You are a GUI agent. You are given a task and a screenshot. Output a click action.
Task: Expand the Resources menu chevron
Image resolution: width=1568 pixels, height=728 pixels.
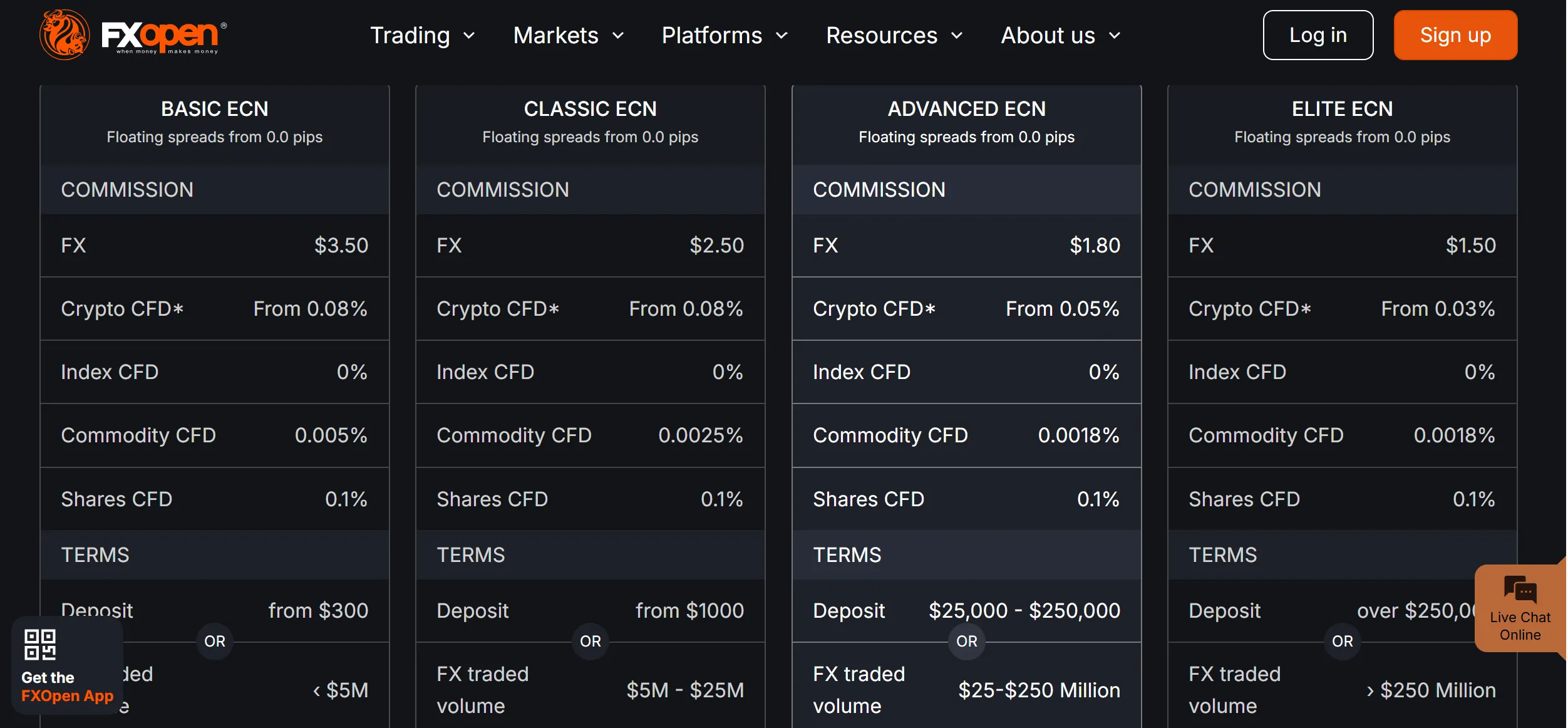[x=957, y=36]
